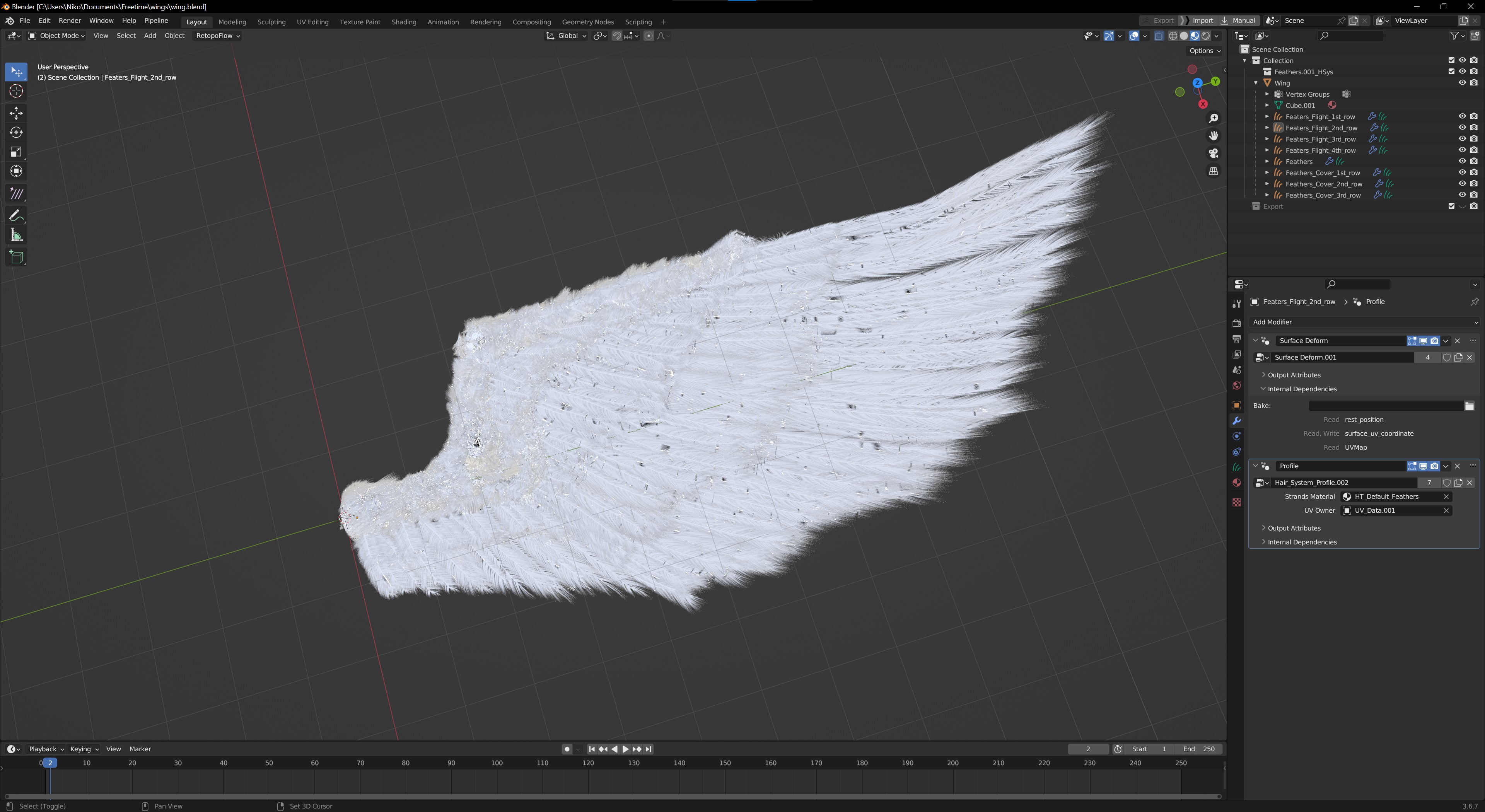1485x812 pixels.
Task: Open the Physics properties tab
Action: [x=1237, y=436]
